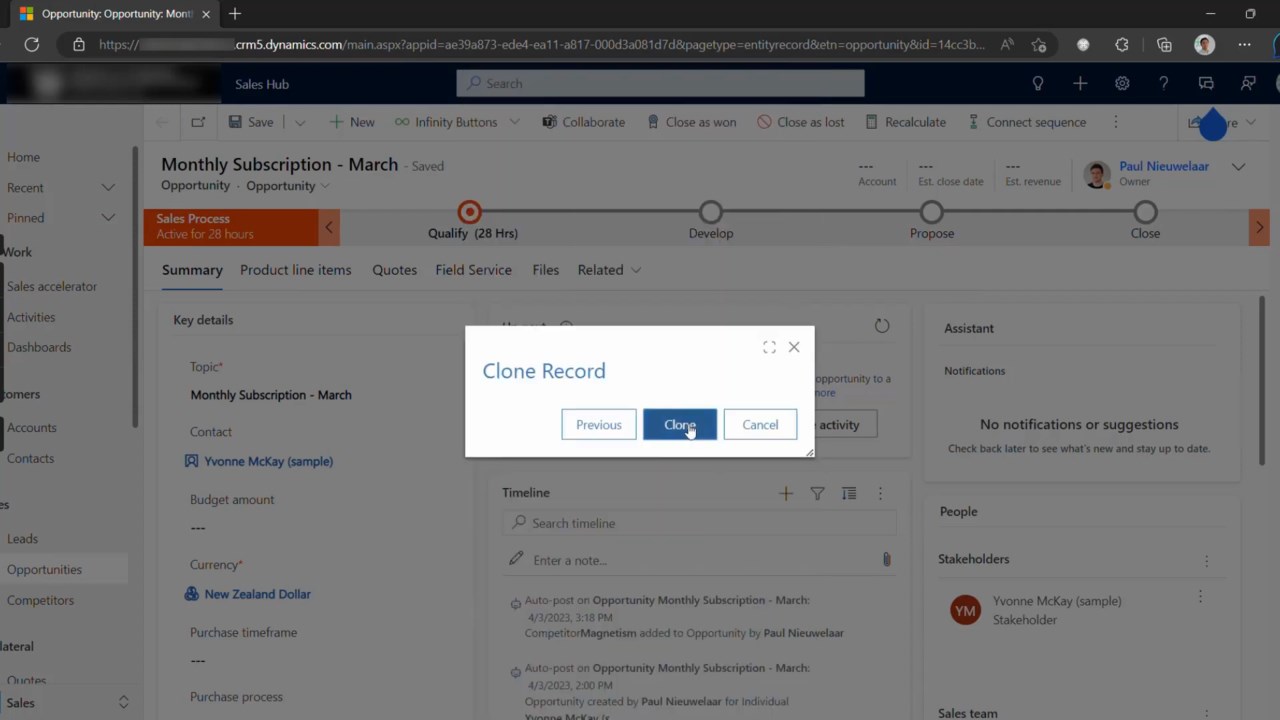Click the process bar left arrow
This screenshot has width=1280, height=720.
329,227
